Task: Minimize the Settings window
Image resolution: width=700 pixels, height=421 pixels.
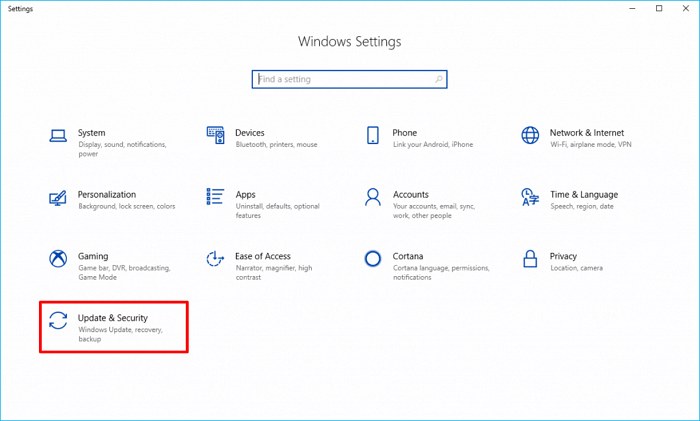Action: (632, 8)
